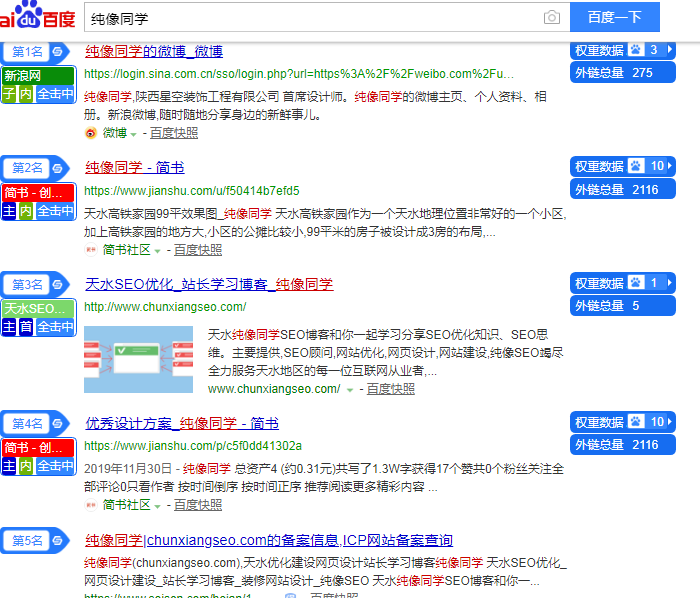Click the login.sina.com.cn result URL
The image size is (700, 598).
[x=299, y=74]
